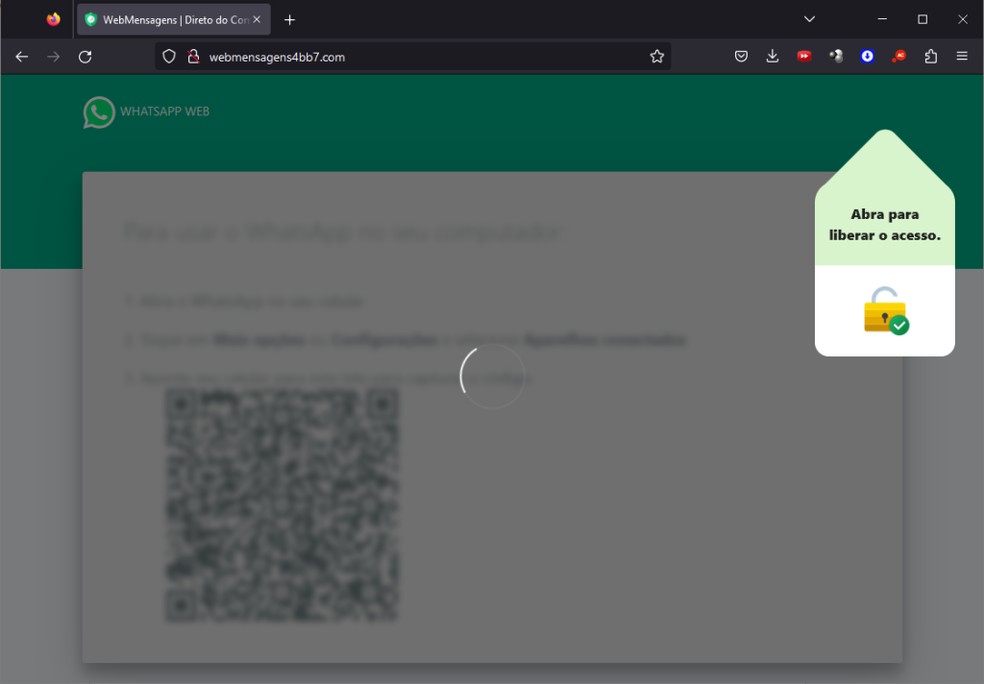Save the page to Pocket
Viewport: 984px width, 684px height.
[740, 56]
